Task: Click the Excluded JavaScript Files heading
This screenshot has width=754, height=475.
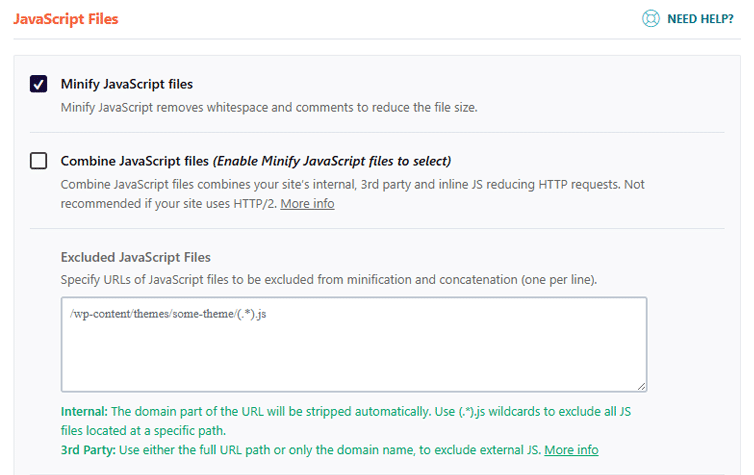Action: coord(136,257)
